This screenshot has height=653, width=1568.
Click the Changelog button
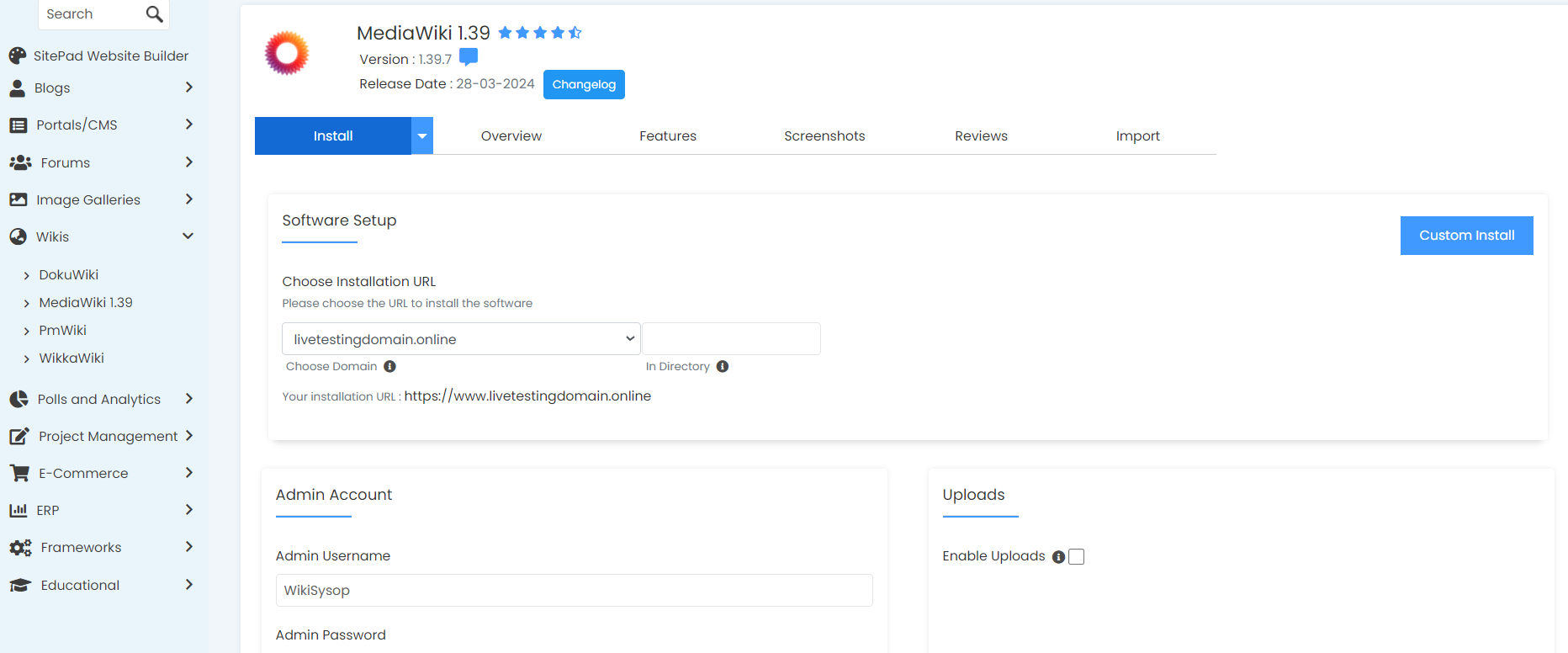point(584,84)
